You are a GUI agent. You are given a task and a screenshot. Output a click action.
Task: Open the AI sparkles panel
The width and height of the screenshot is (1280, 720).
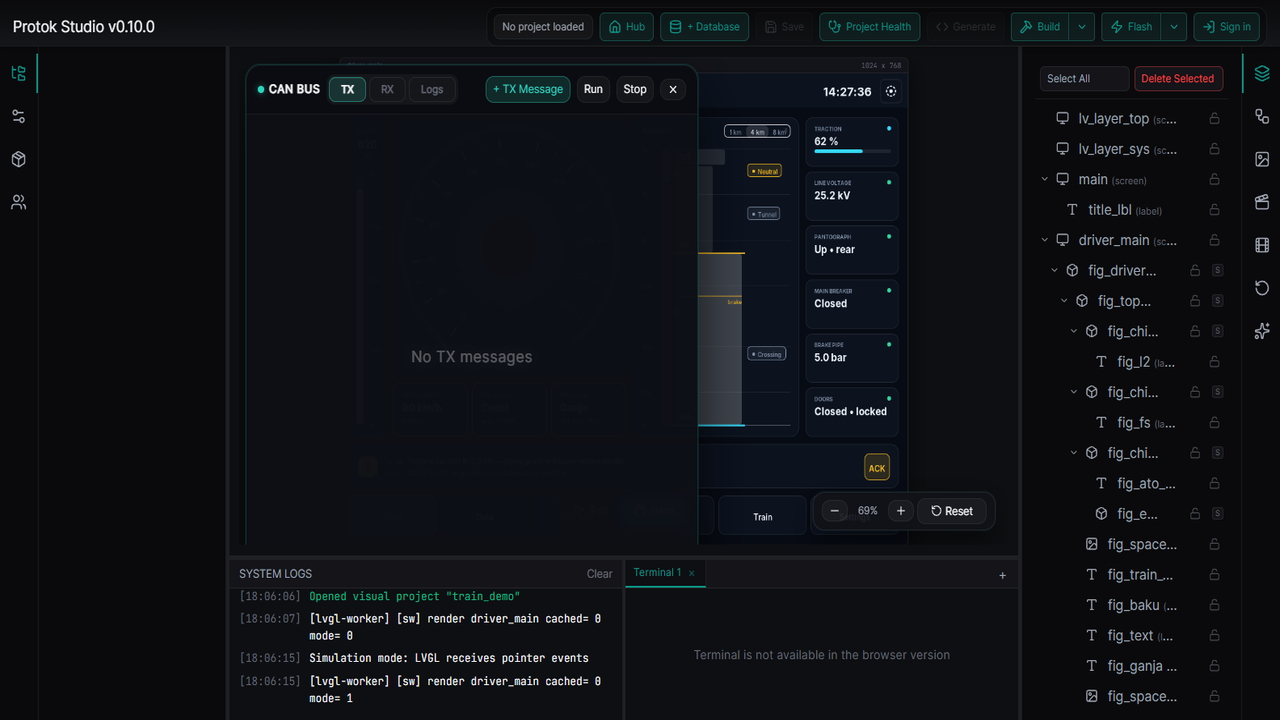pyautogui.click(x=1262, y=331)
